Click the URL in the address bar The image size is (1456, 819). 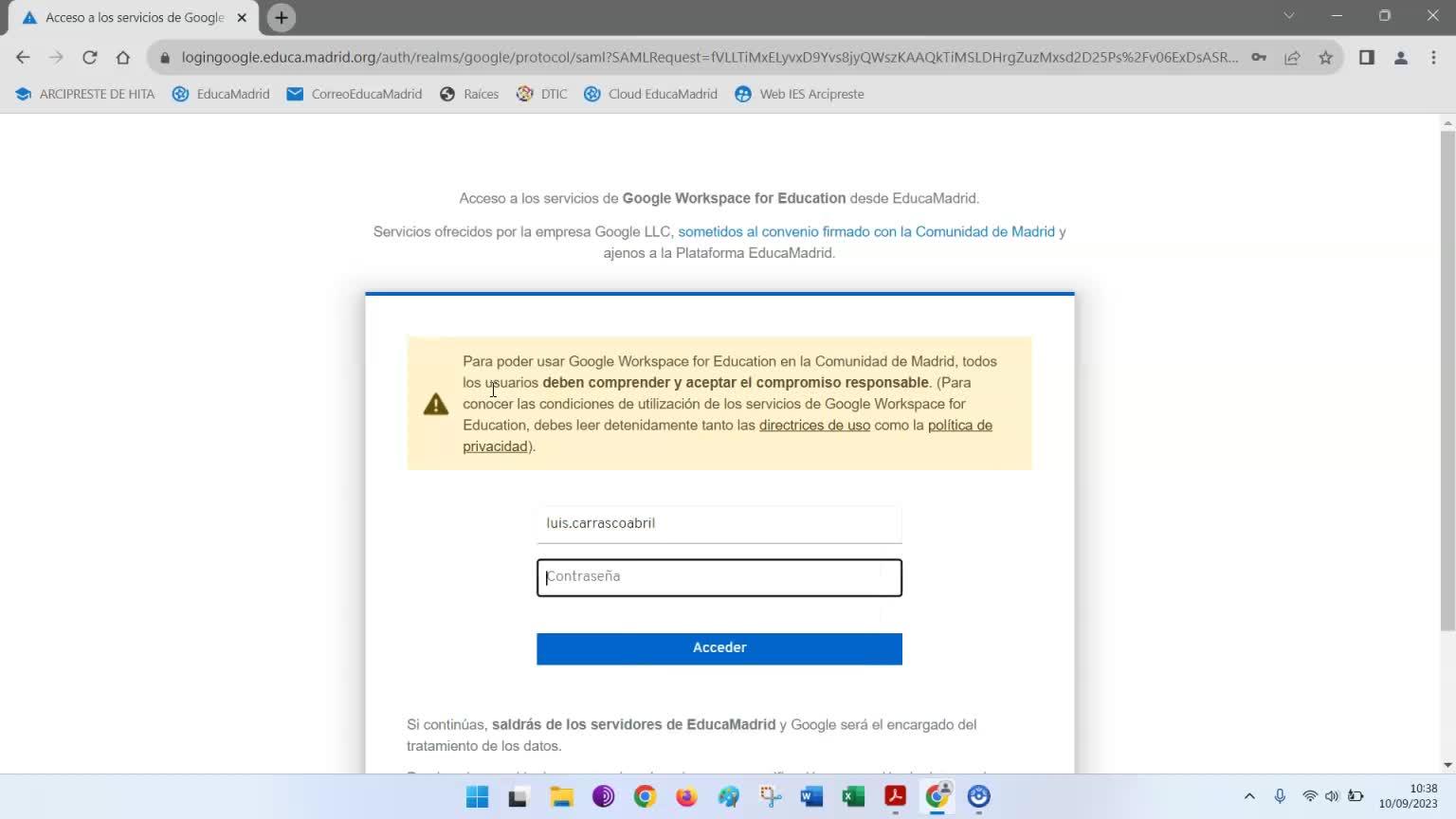(x=710, y=57)
